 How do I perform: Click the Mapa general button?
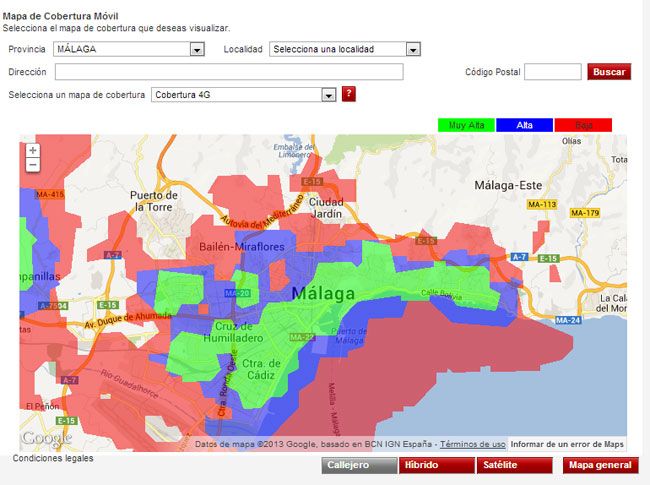[600, 465]
